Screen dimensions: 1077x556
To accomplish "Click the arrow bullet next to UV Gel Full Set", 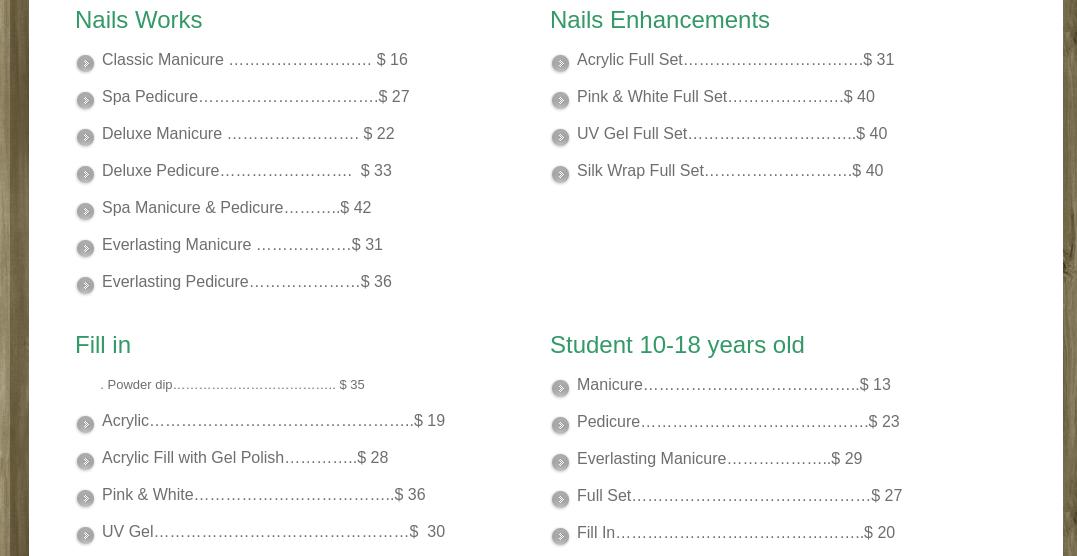I will click(561, 137).
